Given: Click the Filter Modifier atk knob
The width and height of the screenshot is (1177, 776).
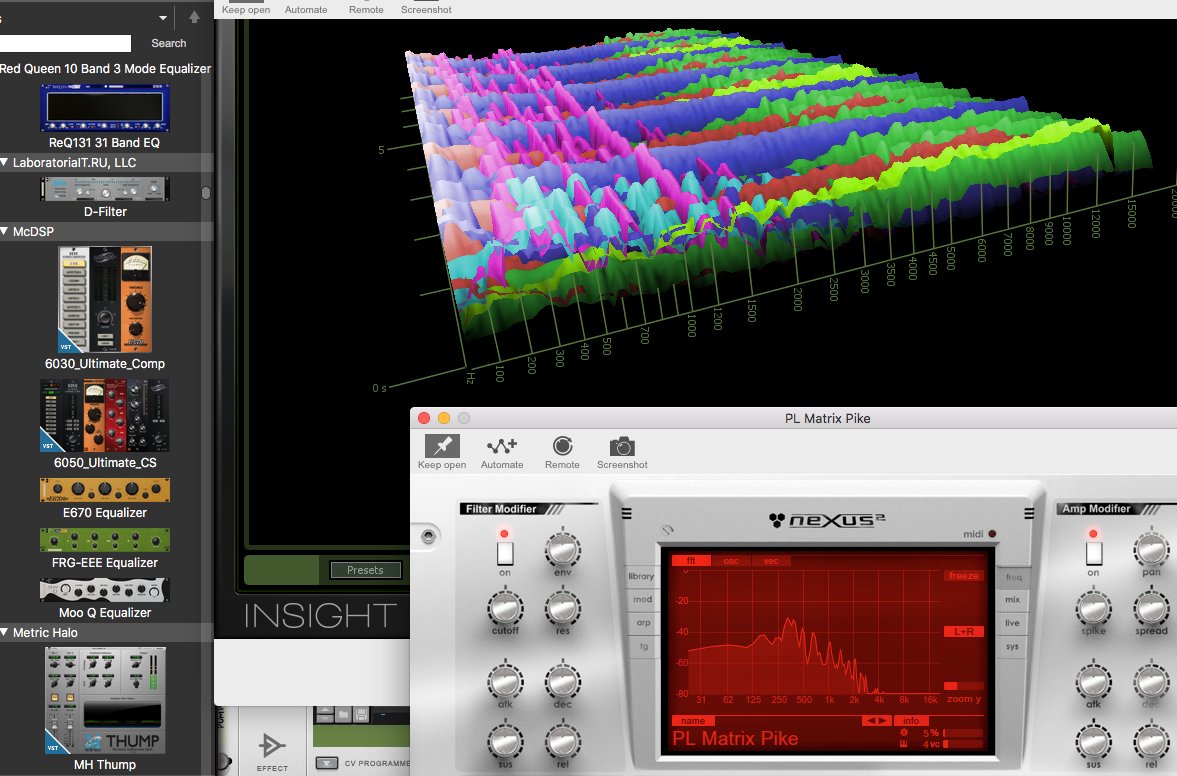Looking at the screenshot, I should (505, 680).
